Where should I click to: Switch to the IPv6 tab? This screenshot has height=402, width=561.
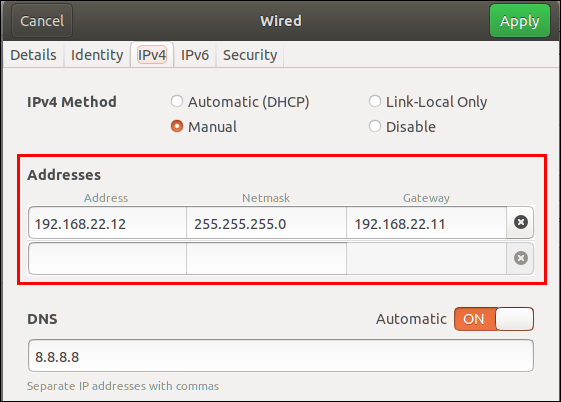point(195,55)
